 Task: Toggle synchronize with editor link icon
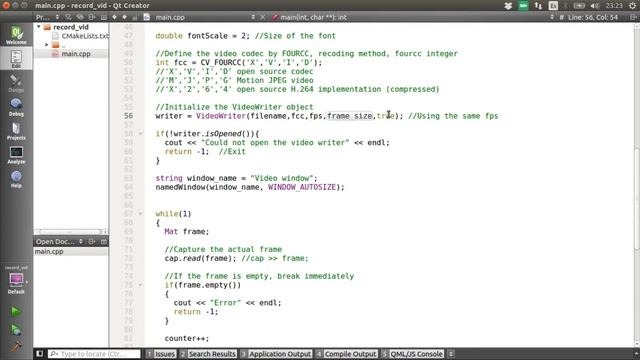pos(80,17)
